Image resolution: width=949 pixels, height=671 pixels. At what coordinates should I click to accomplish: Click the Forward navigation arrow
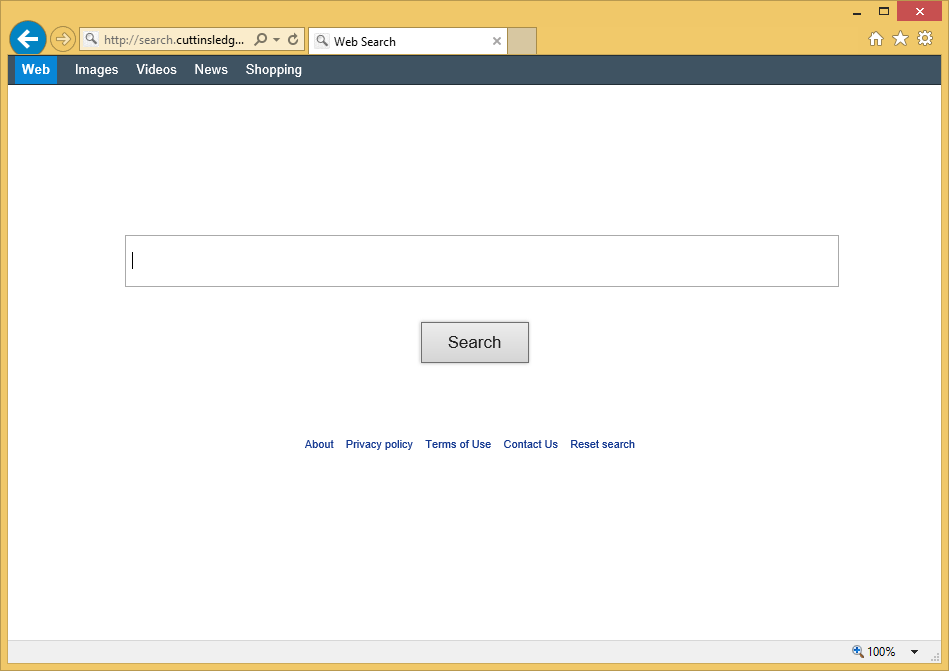63,40
